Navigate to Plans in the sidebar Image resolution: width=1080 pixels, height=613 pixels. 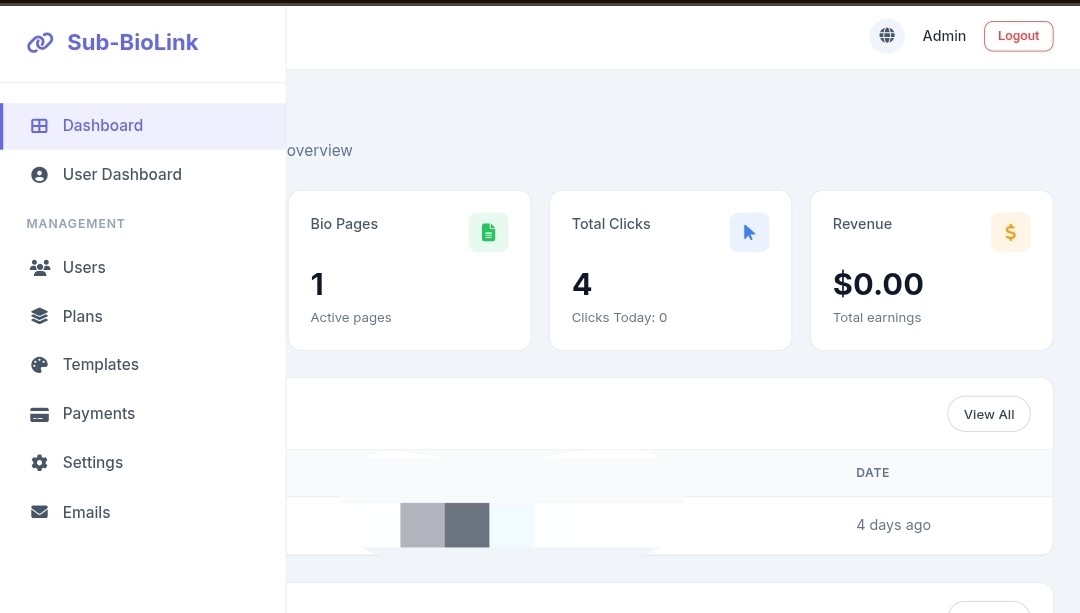(x=143, y=316)
